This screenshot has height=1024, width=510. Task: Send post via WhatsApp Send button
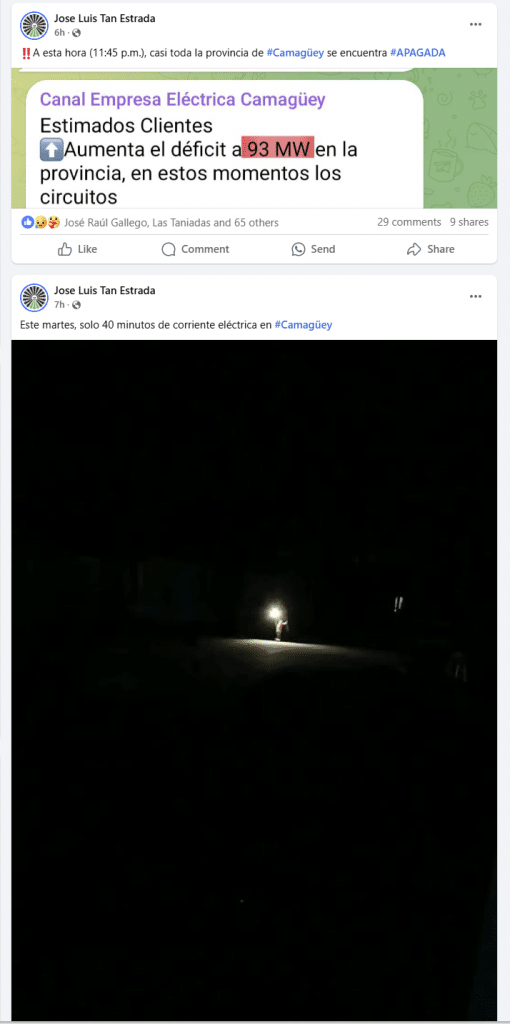pyautogui.click(x=313, y=249)
